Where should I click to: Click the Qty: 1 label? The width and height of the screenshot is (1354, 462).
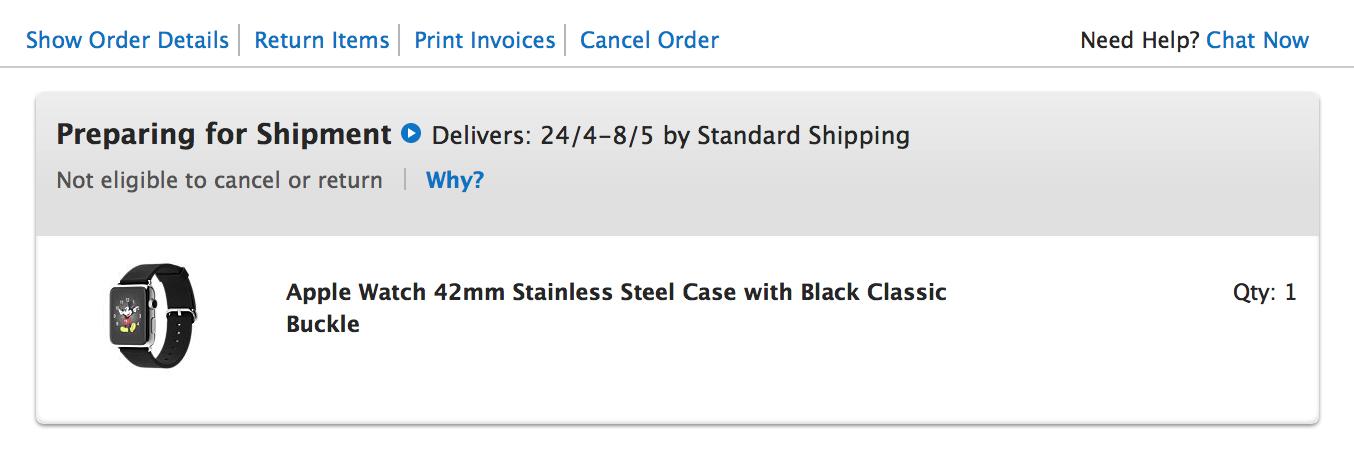click(x=1264, y=293)
